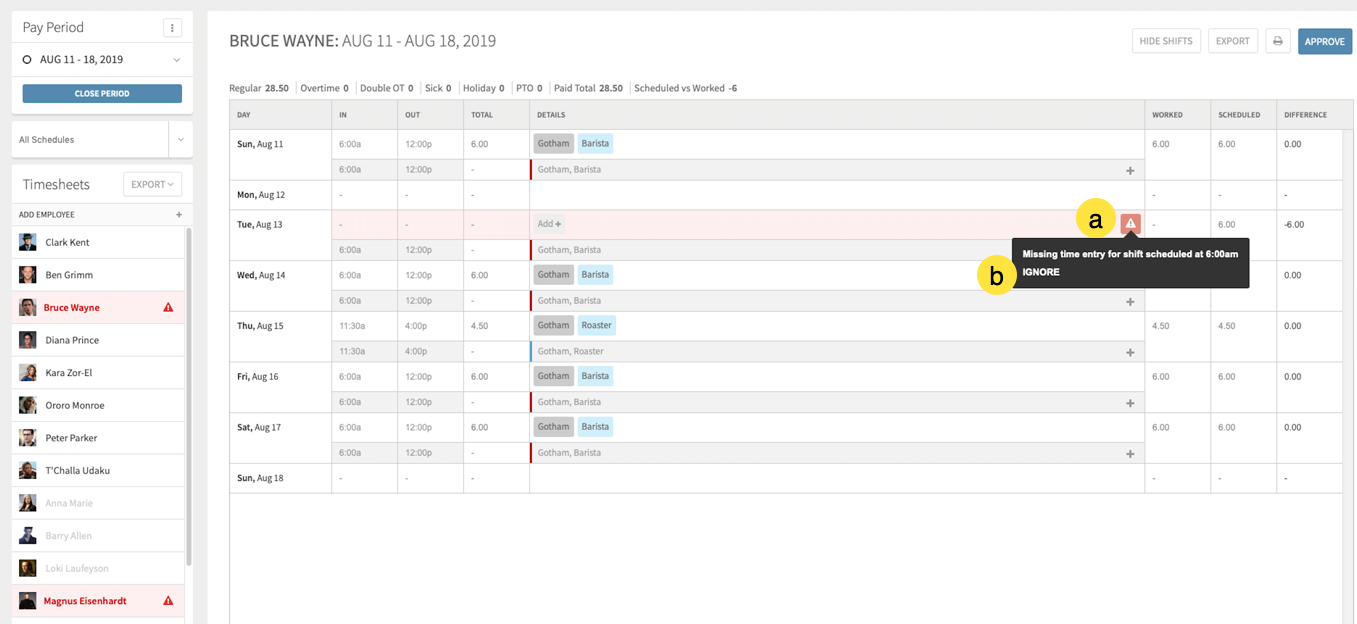Toggle HIDE SHIFTS in the header
1357x624 pixels.
[1166, 41]
